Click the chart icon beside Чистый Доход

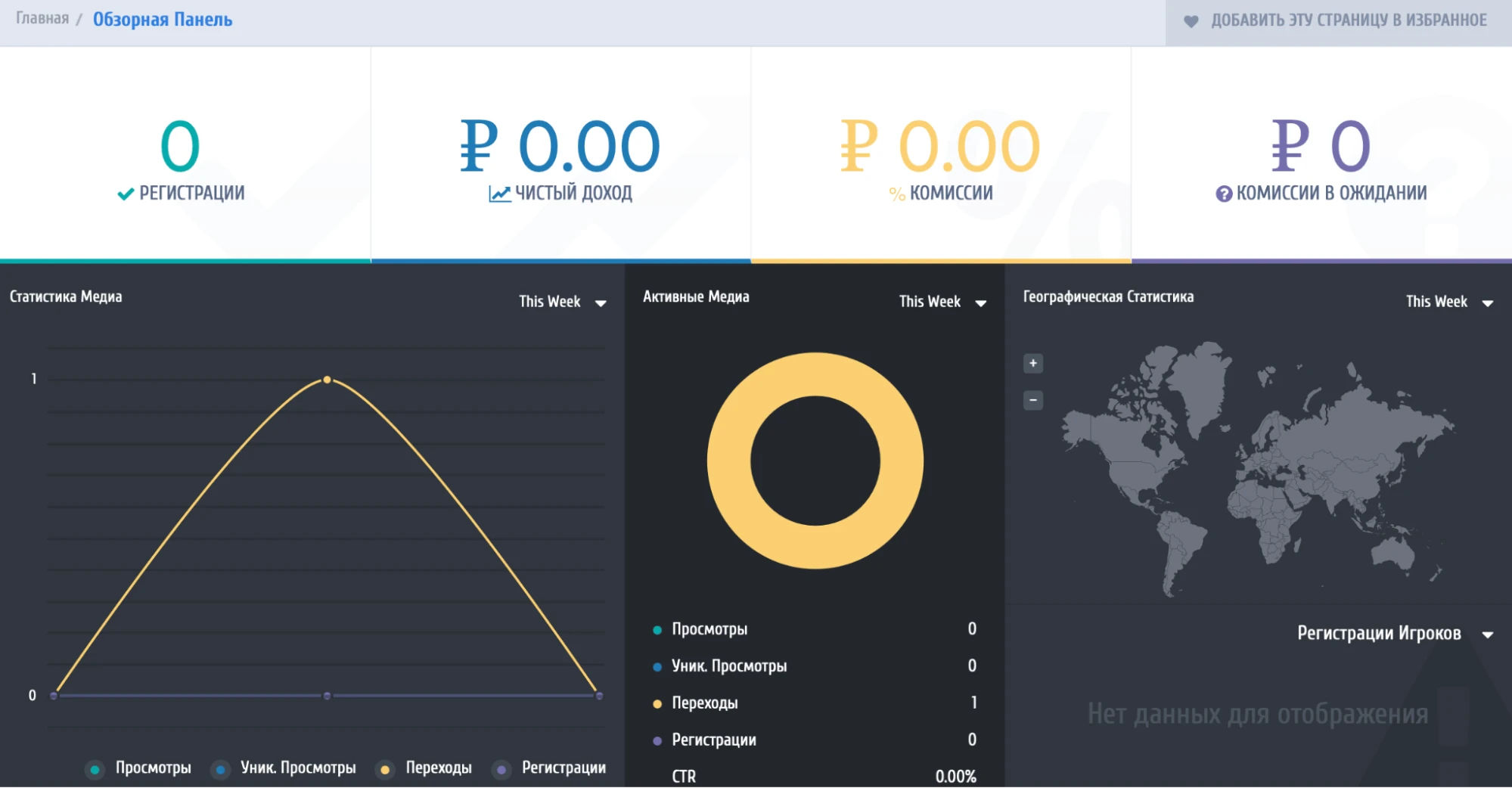pyautogui.click(x=499, y=194)
